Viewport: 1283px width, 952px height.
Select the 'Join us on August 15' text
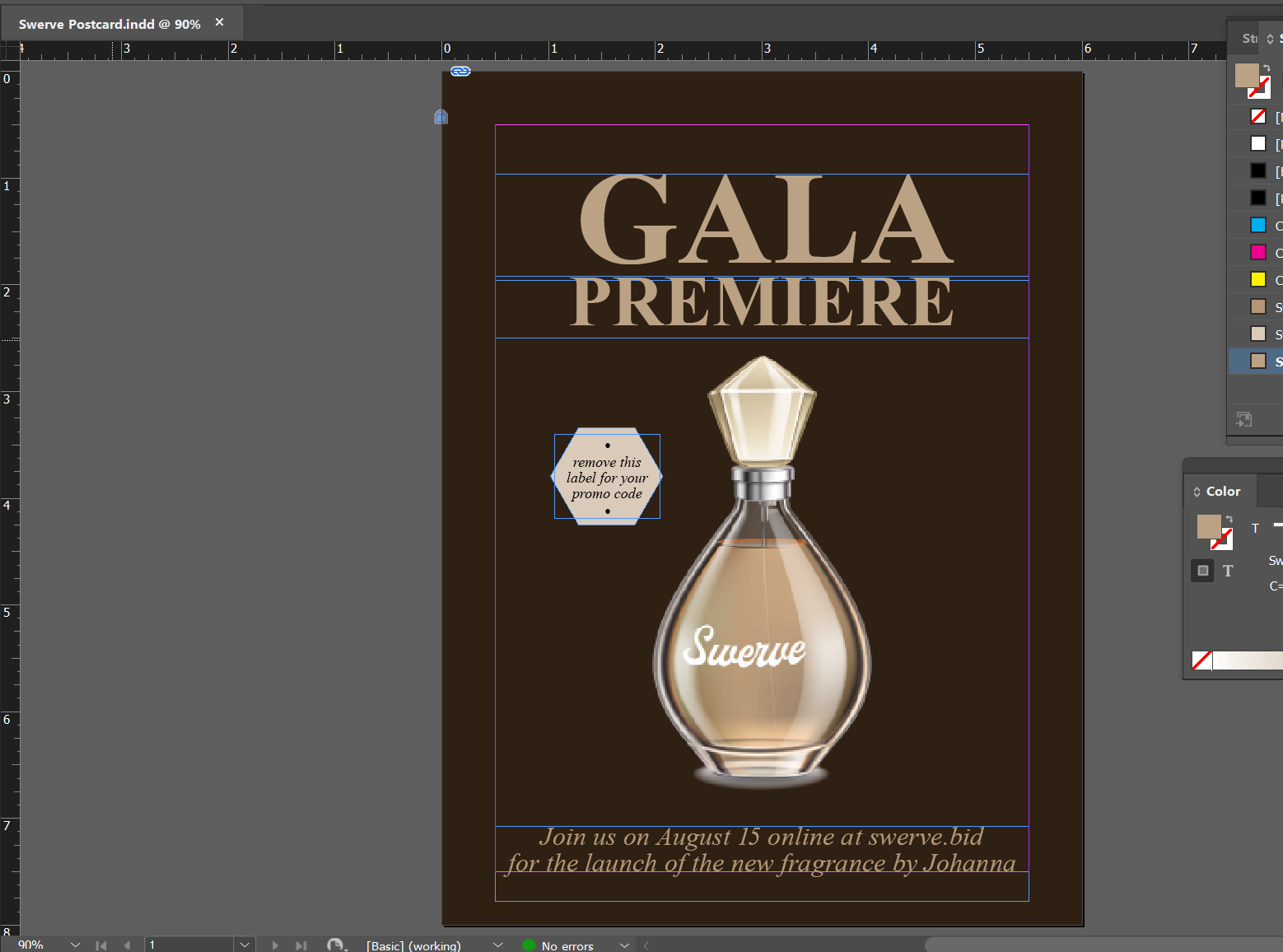coord(762,838)
